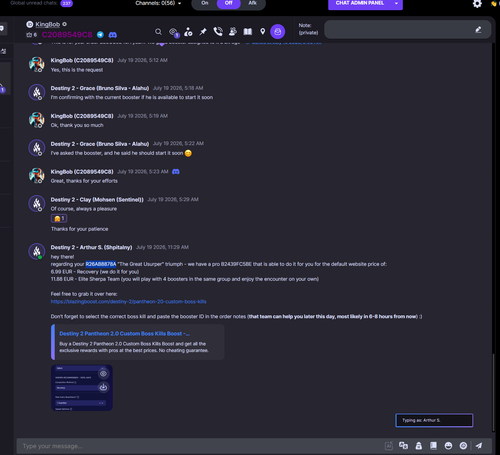
Task: Click KingBob avatar beside 'Yes, this is the request'
Action: pyautogui.click(x=36, y=64)
